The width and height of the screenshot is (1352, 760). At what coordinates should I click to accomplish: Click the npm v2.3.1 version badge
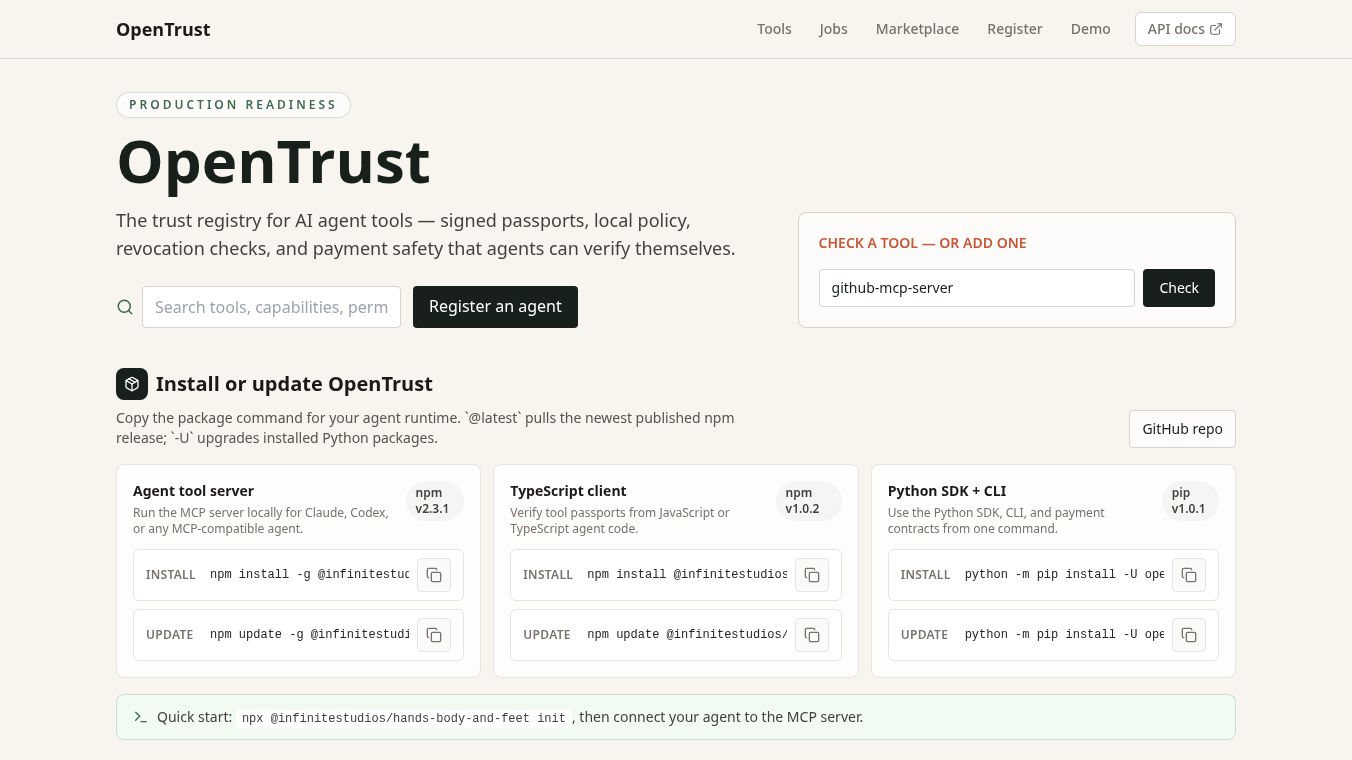click(x=435, y=501)
